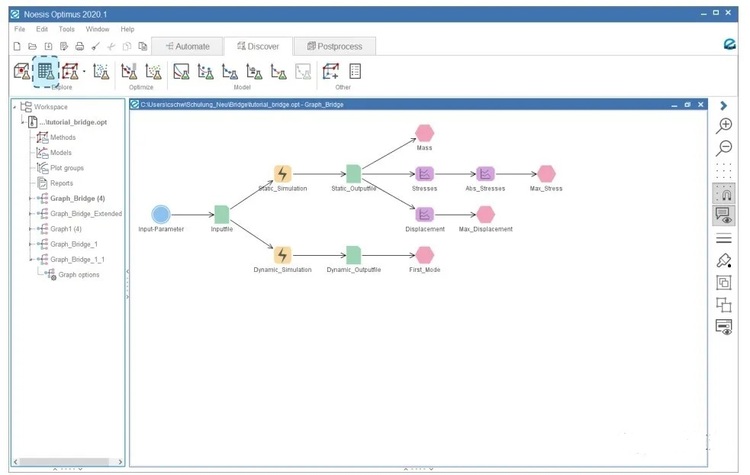
Task: Click the paint bucket fill icon
Action: click(x=724, y=260)
